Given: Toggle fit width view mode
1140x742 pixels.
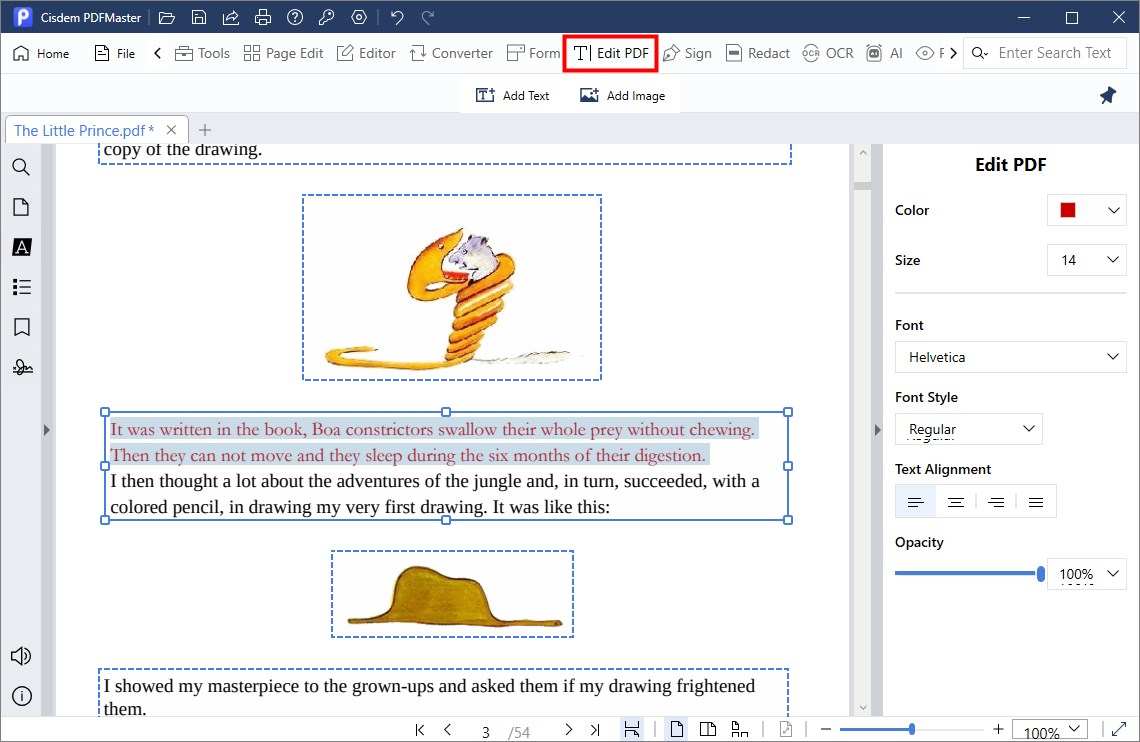Looking at the screenshot, I should (x=632, y=729).
